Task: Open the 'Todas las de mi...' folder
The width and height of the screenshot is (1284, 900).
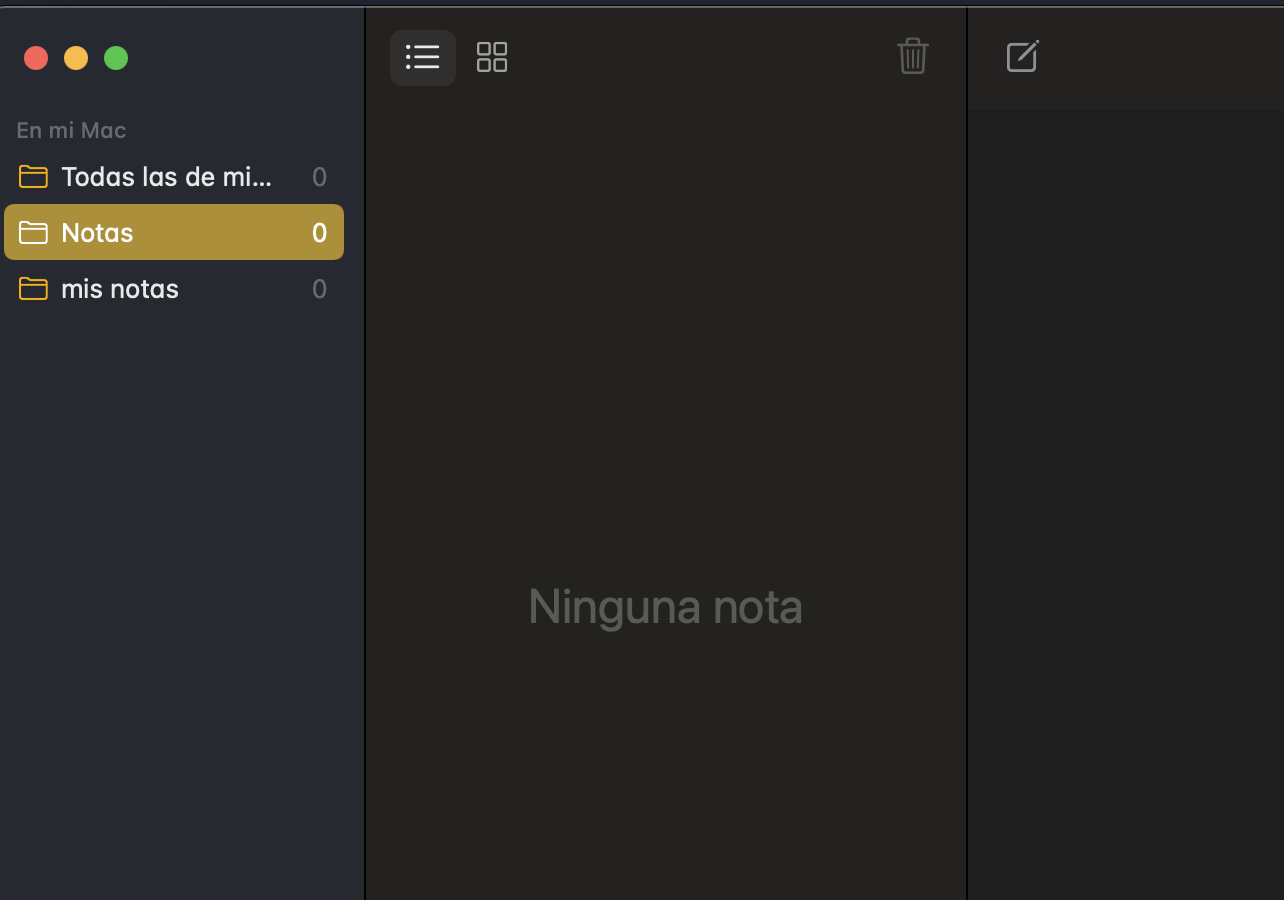Action: tap(174, 177)
